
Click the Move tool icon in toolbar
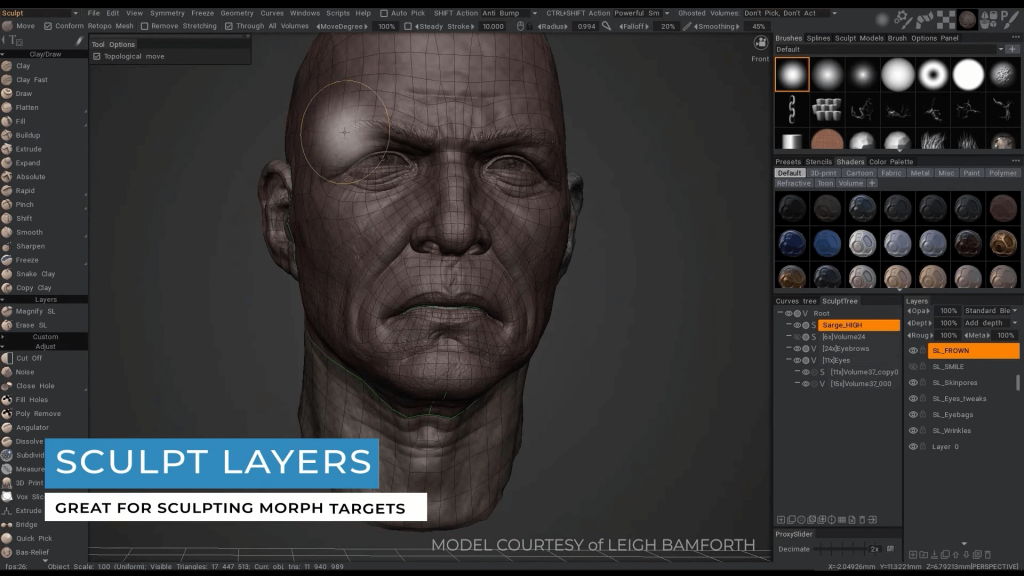coord(7,26)
